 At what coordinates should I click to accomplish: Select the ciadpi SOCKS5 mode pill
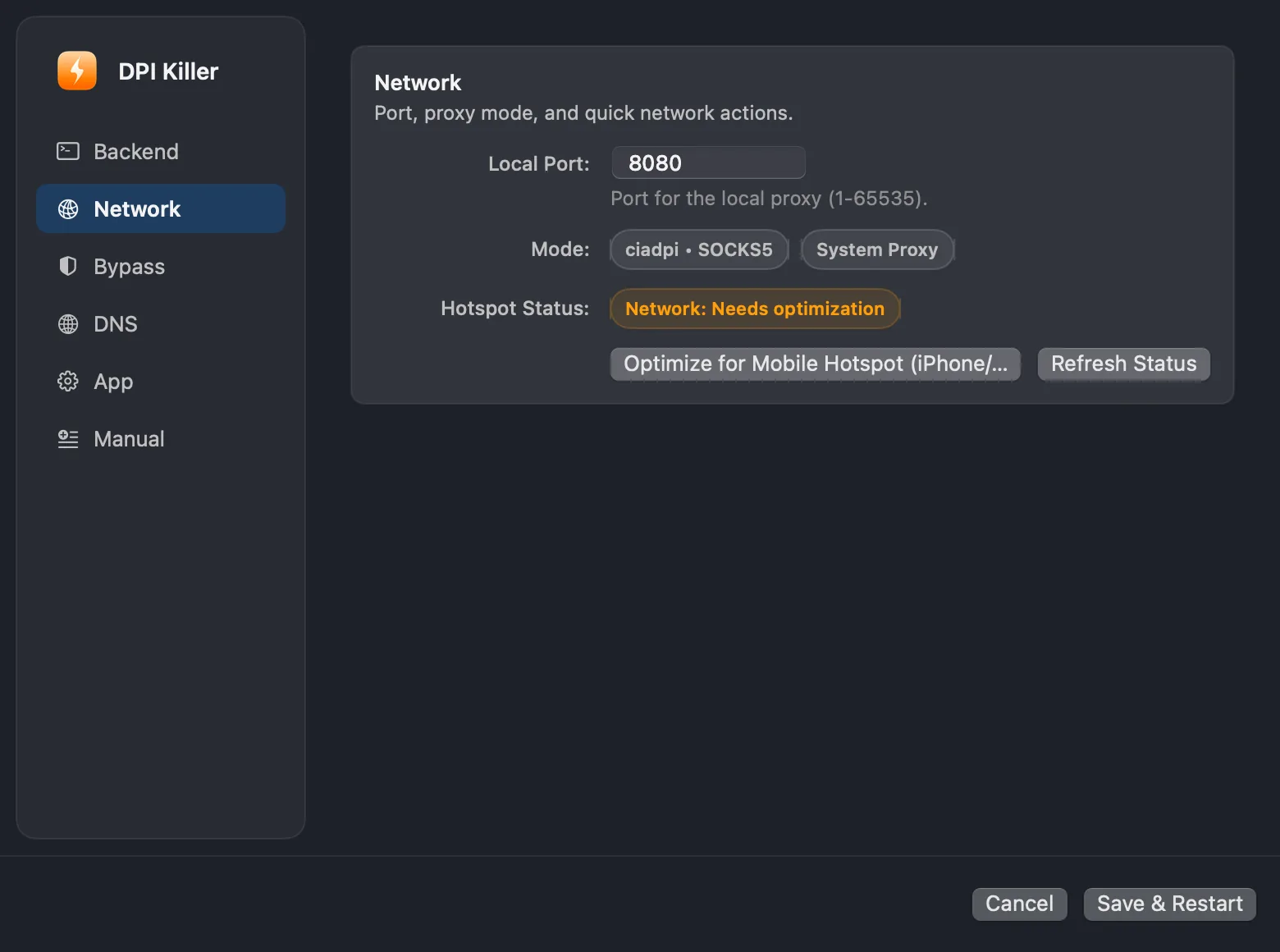point(699,249)
